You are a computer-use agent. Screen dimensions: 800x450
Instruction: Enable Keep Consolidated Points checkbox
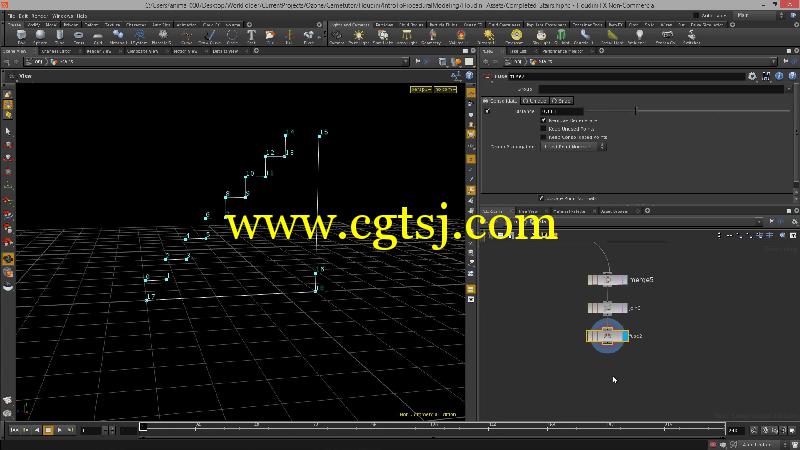tap(543, 137)
